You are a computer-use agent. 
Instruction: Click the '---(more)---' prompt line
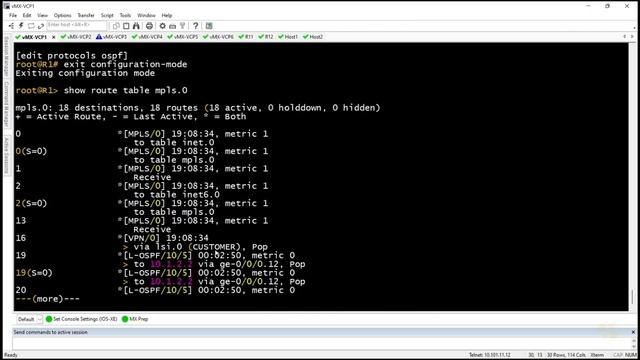point(47,299)
